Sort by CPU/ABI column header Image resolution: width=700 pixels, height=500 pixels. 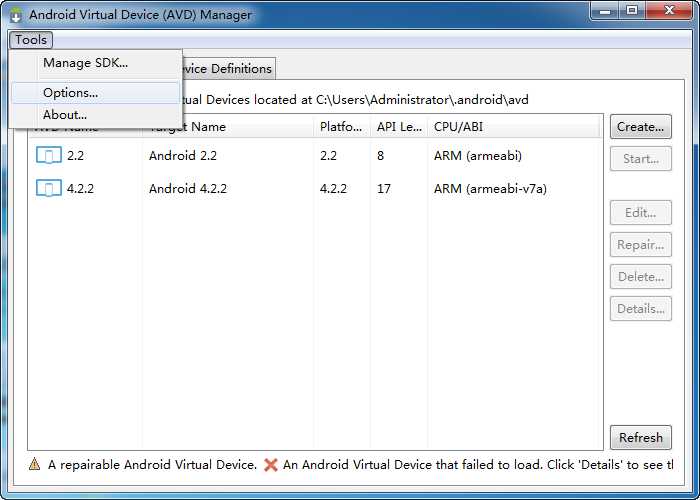[x=513, y=127]
